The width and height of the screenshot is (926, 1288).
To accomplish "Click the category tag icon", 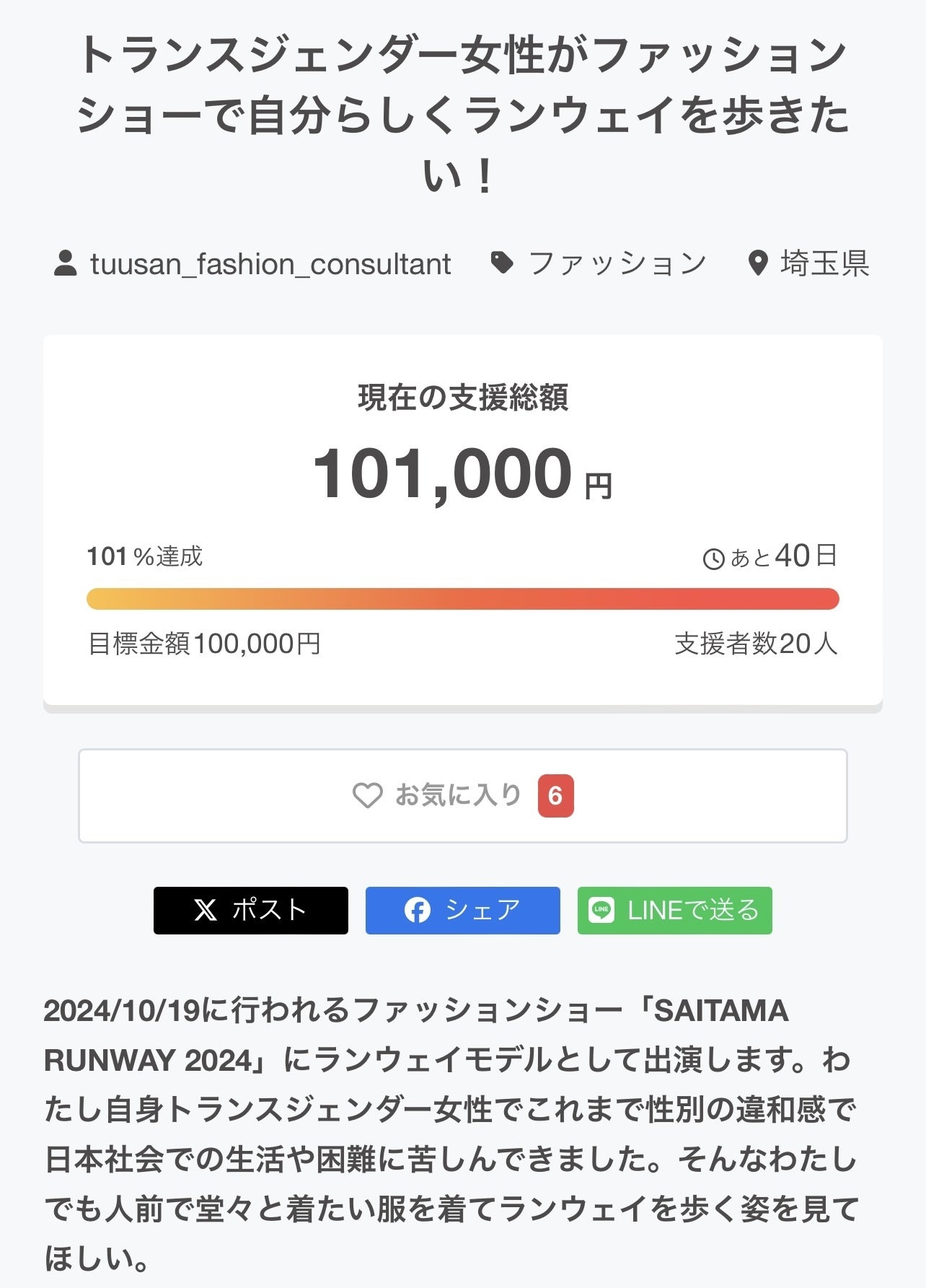I will [x=502, y=263].
